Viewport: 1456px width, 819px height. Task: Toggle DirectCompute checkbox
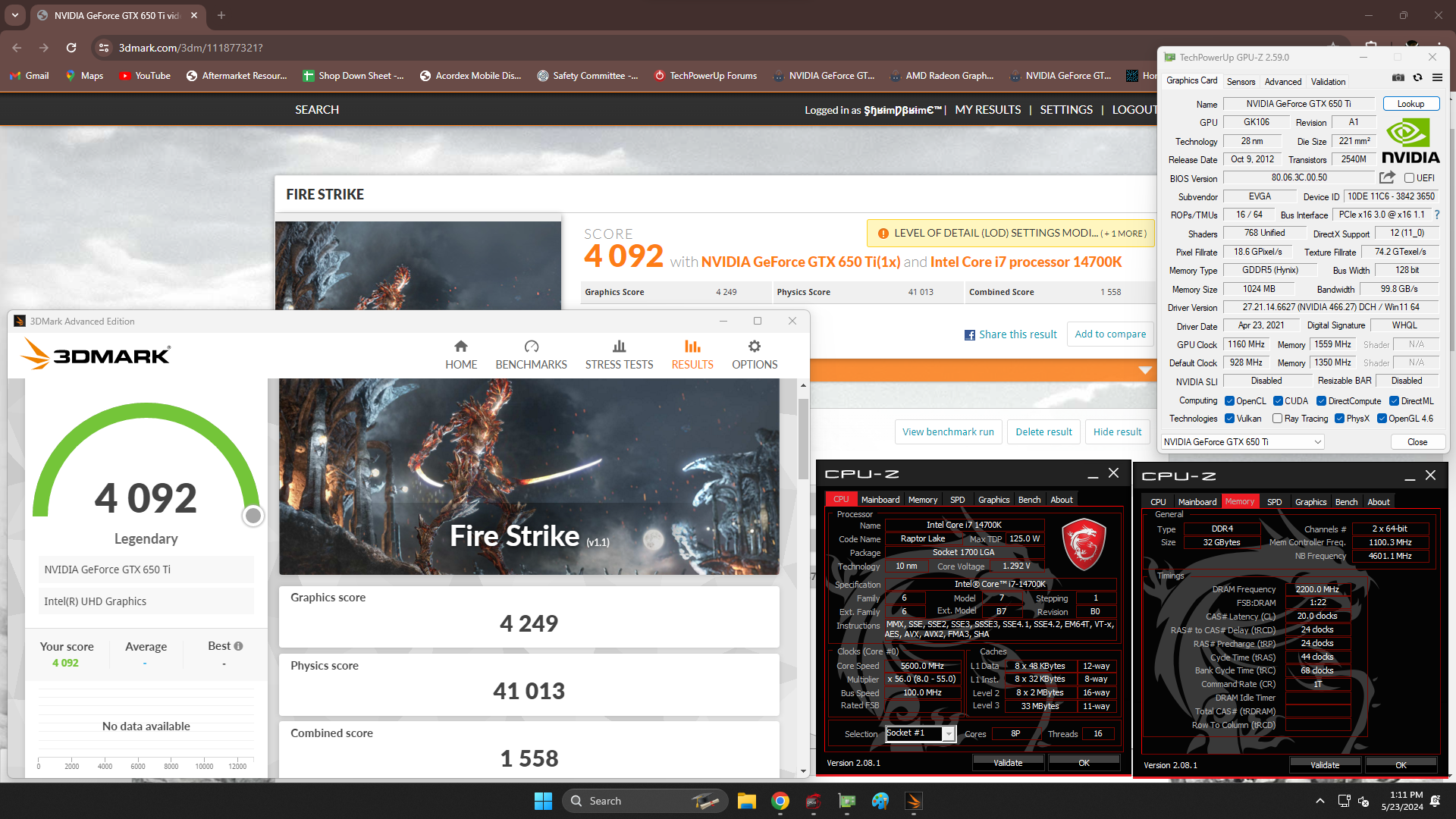[x=1321, y=401]
